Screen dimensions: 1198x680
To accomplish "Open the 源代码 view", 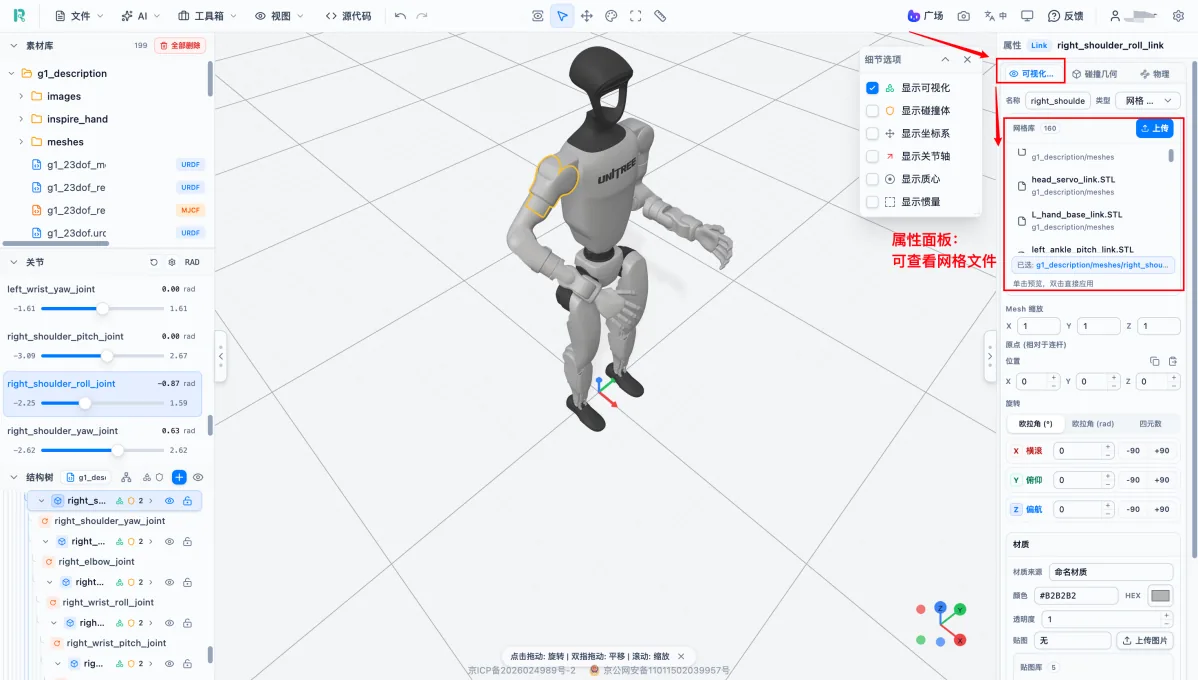I will (x=348, y=16).
